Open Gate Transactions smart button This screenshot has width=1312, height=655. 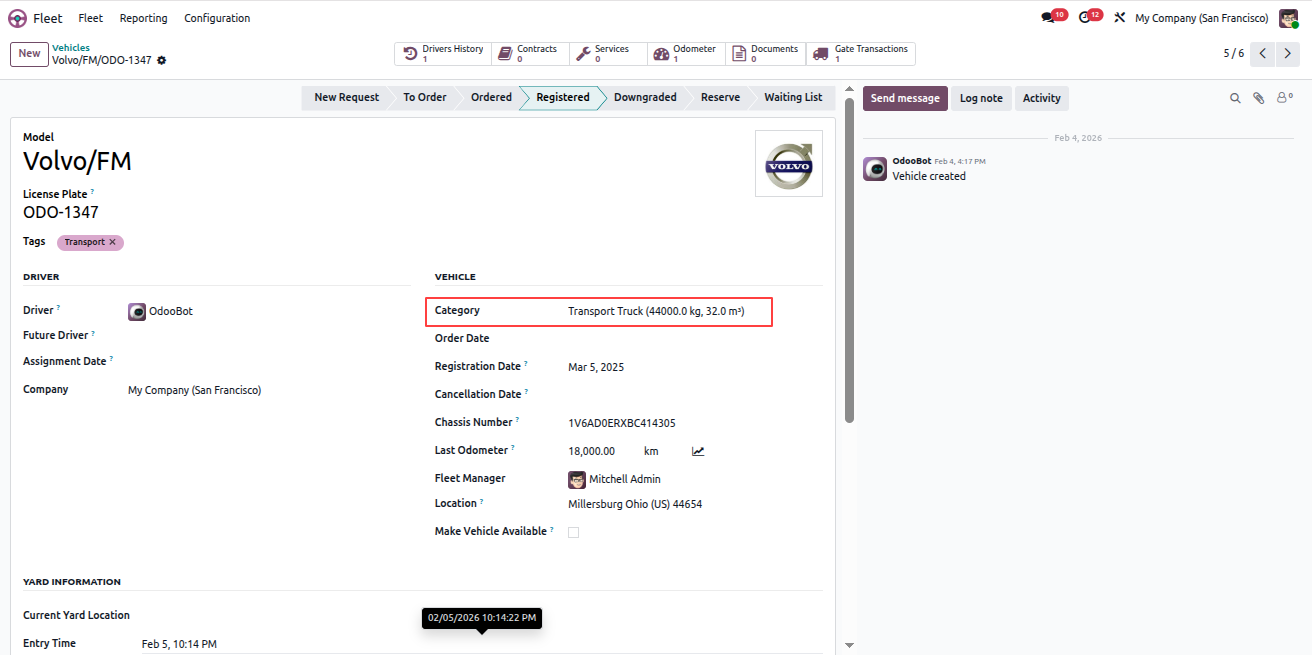[861, 54]
